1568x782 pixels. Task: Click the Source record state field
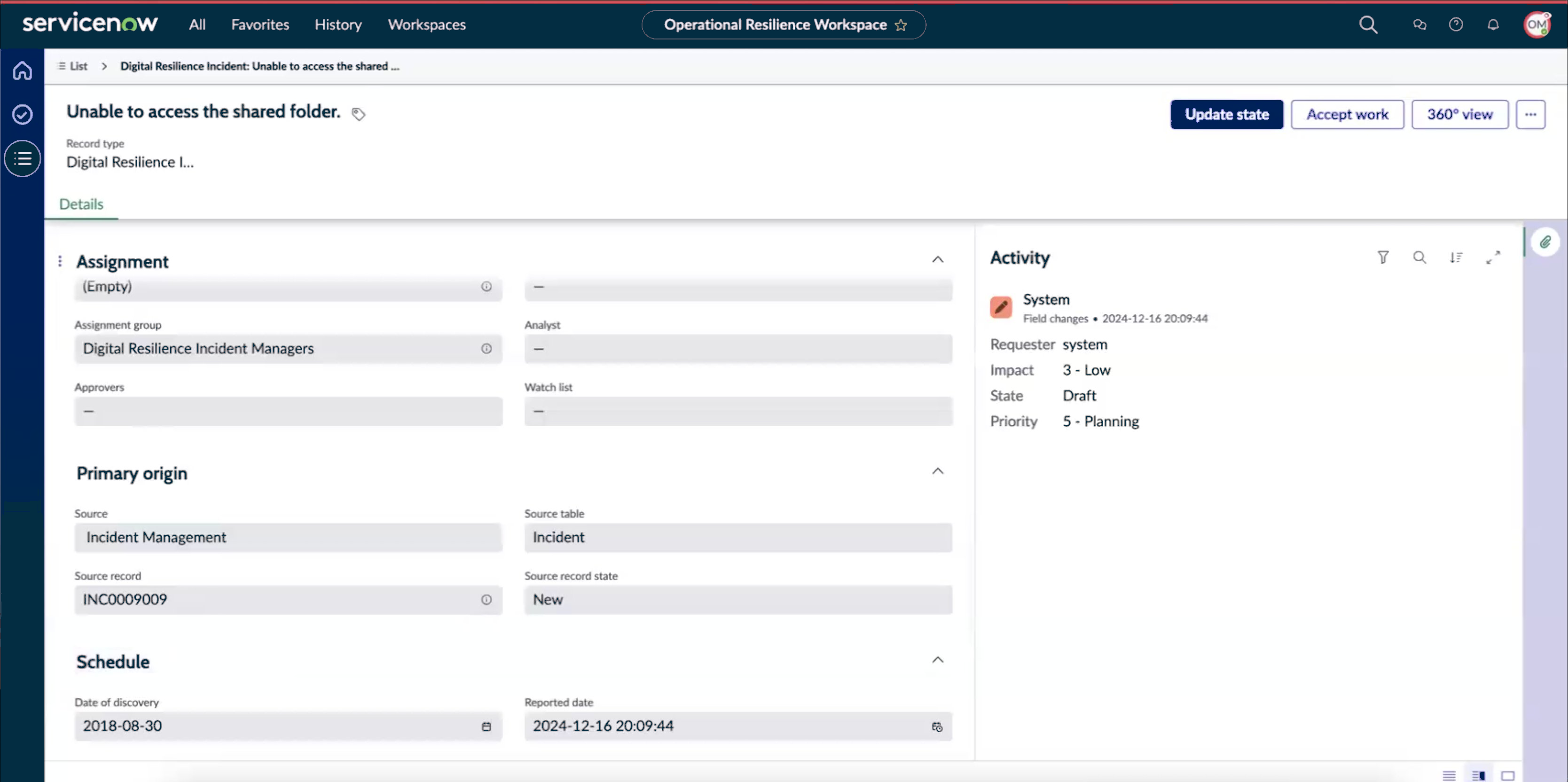coord(738,600)
